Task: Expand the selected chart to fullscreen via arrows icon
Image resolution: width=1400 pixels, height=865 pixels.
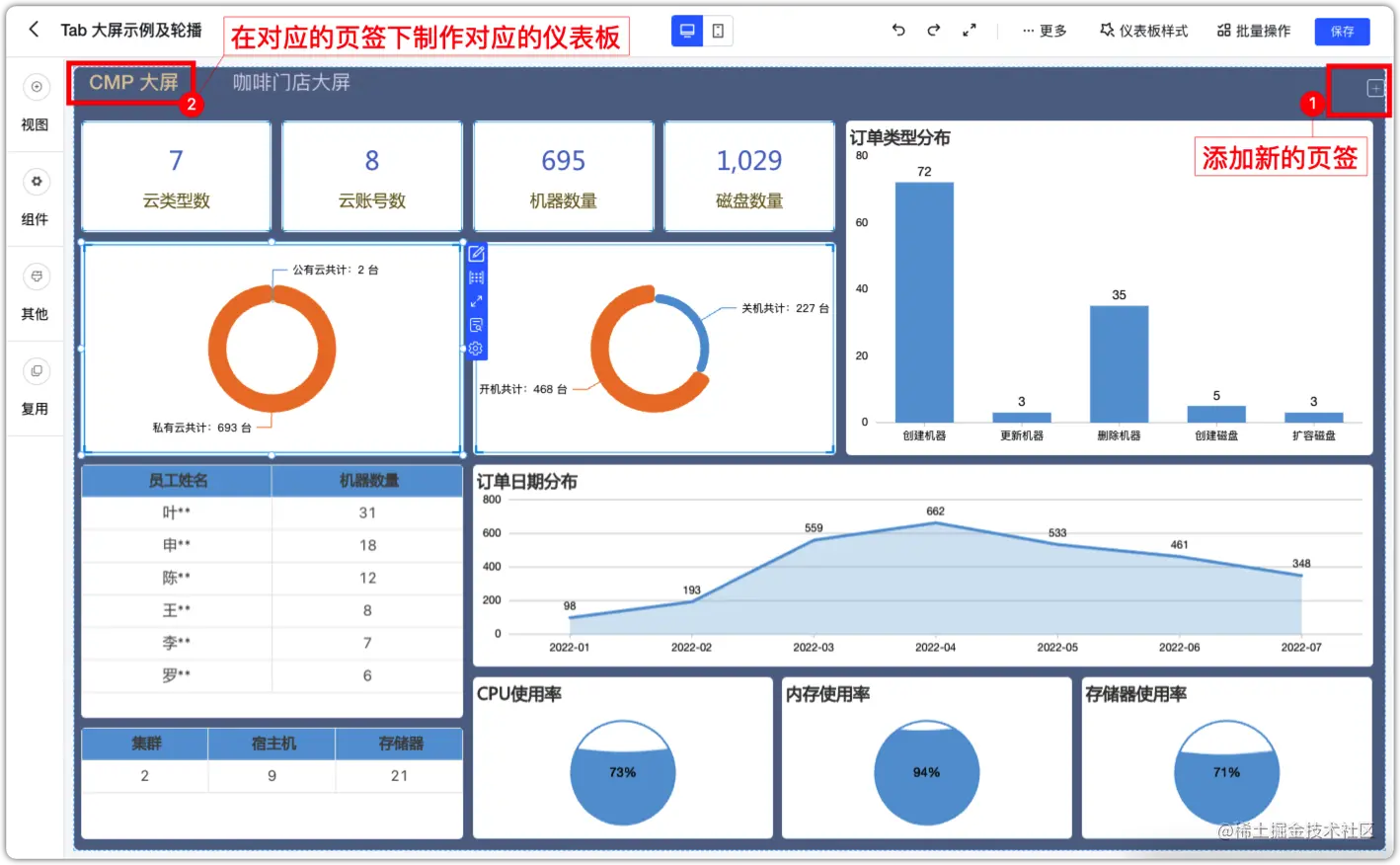Action: pyautogui.click(x=476, y=300)
